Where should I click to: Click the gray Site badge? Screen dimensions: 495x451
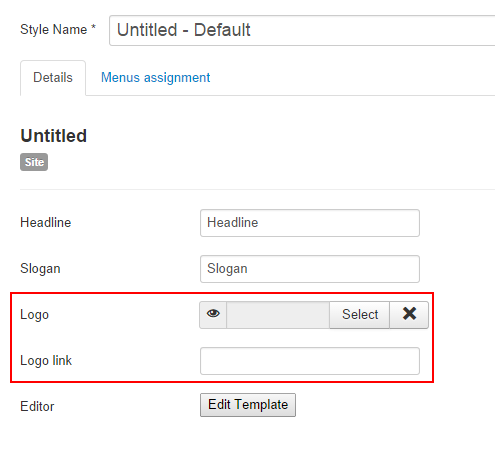click(x=34, y=162)
